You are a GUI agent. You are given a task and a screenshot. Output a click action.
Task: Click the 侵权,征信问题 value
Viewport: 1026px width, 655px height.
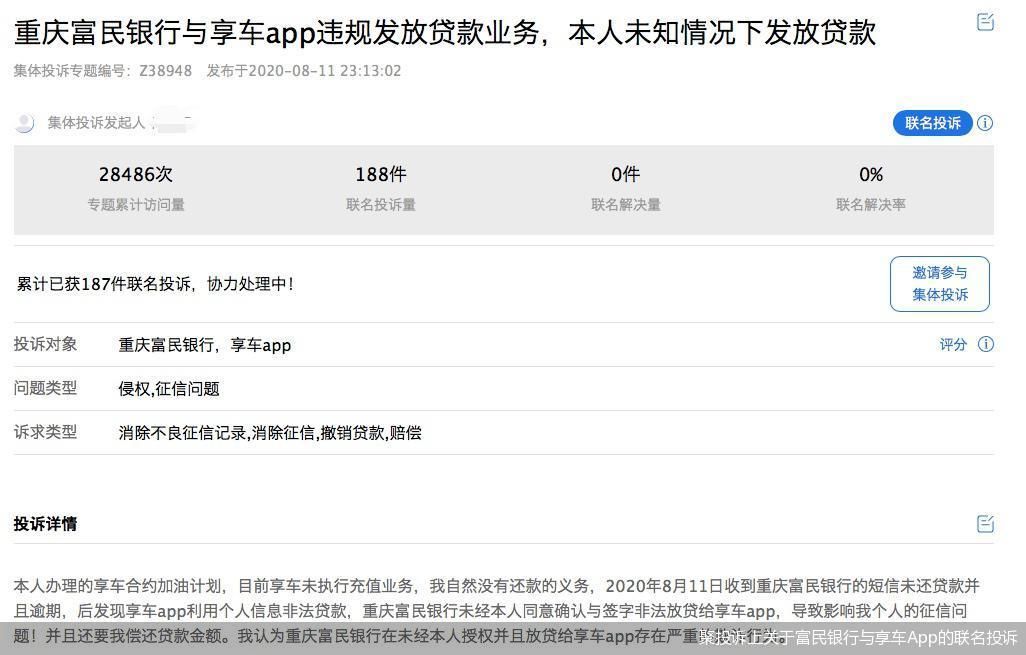(x=169, y=389)
